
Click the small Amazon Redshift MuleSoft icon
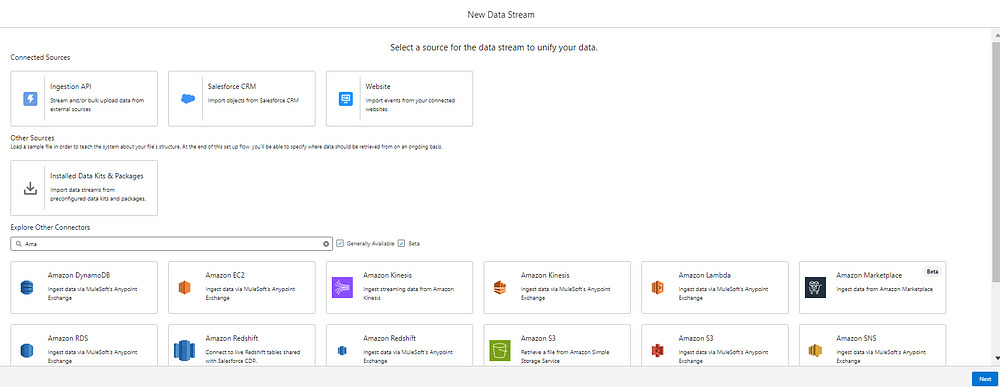[x=342, y=351]
